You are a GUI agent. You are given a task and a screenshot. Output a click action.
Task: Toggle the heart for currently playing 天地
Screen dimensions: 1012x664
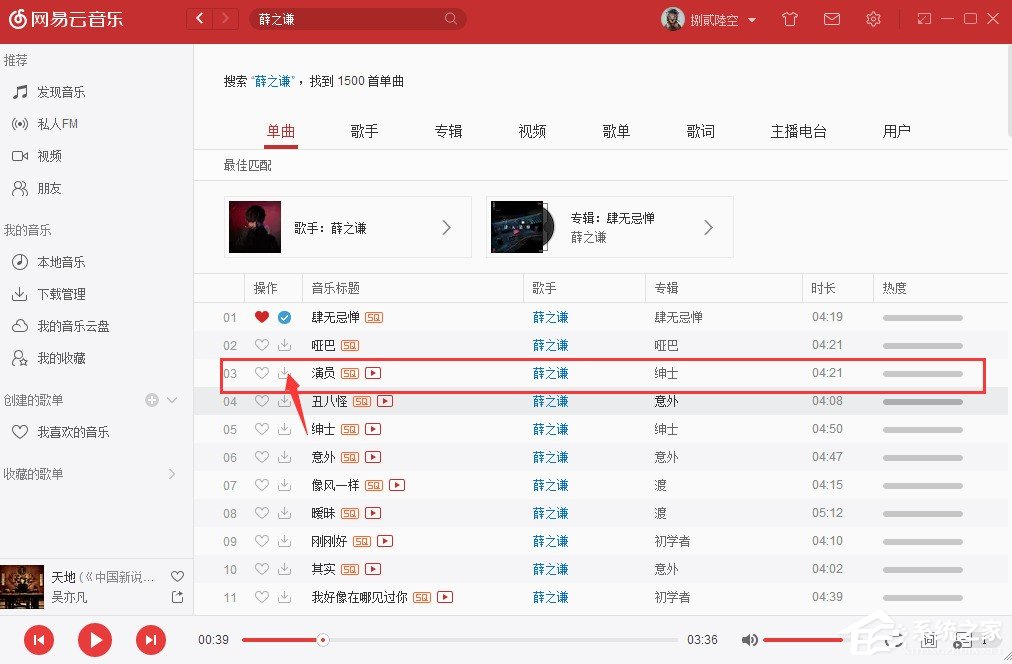click(176, 576)
